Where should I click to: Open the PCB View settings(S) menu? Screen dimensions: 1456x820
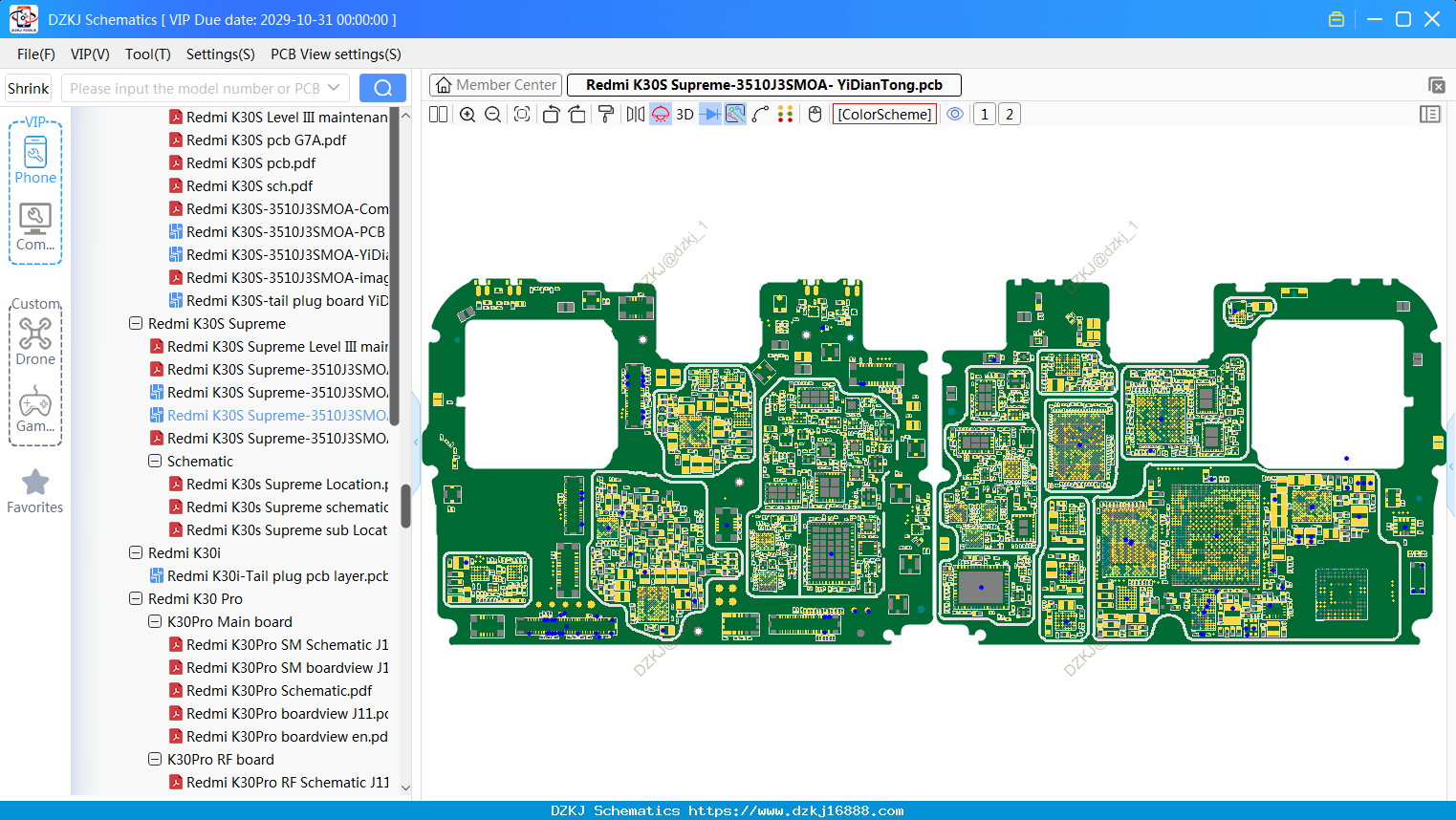(x=336, y=54)
